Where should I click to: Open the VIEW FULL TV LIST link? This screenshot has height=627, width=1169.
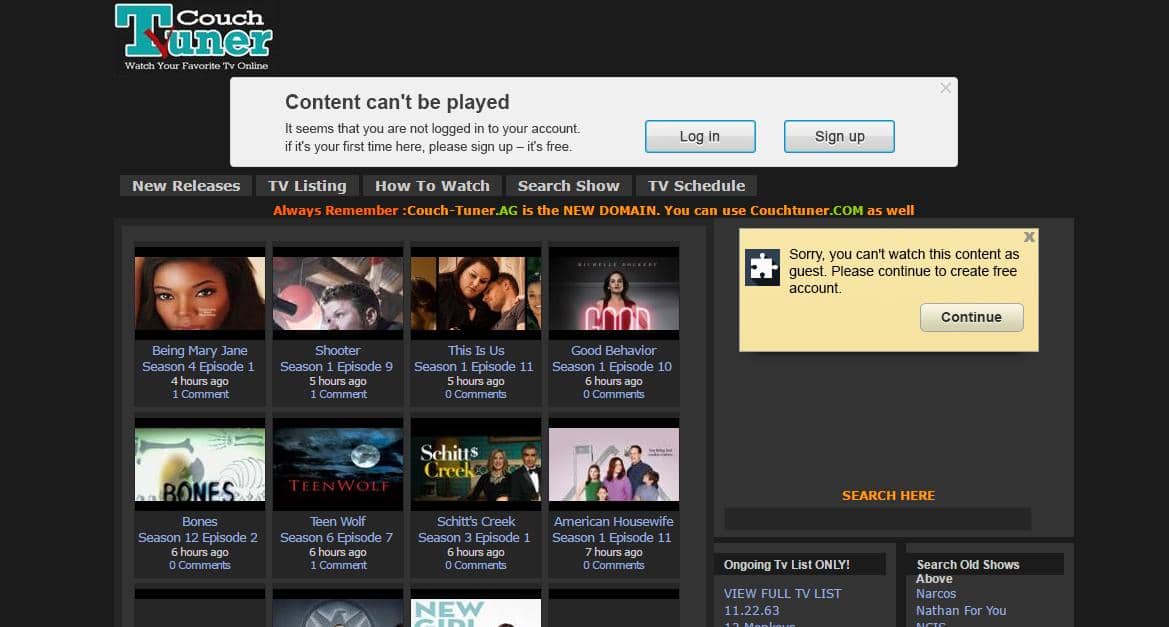[782, 593]
